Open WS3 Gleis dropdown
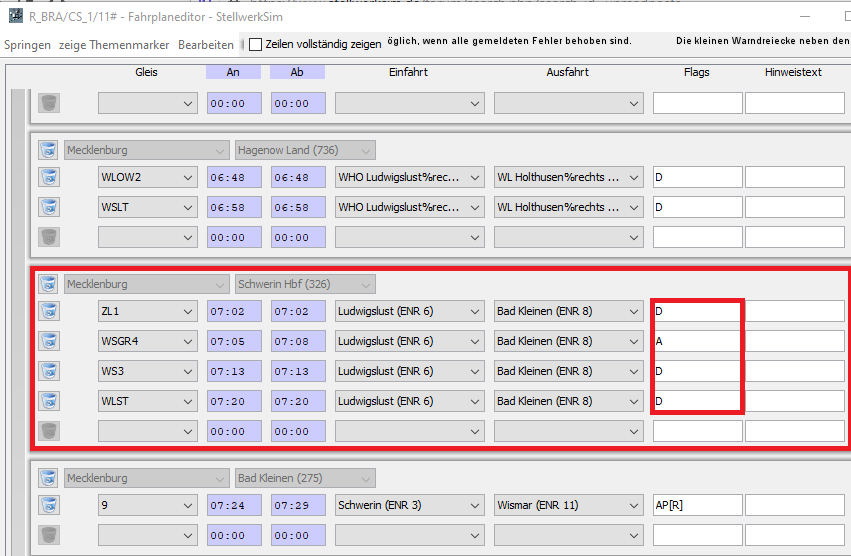Image resolution: width=851 pixels, height=556 pixels. 148,371
